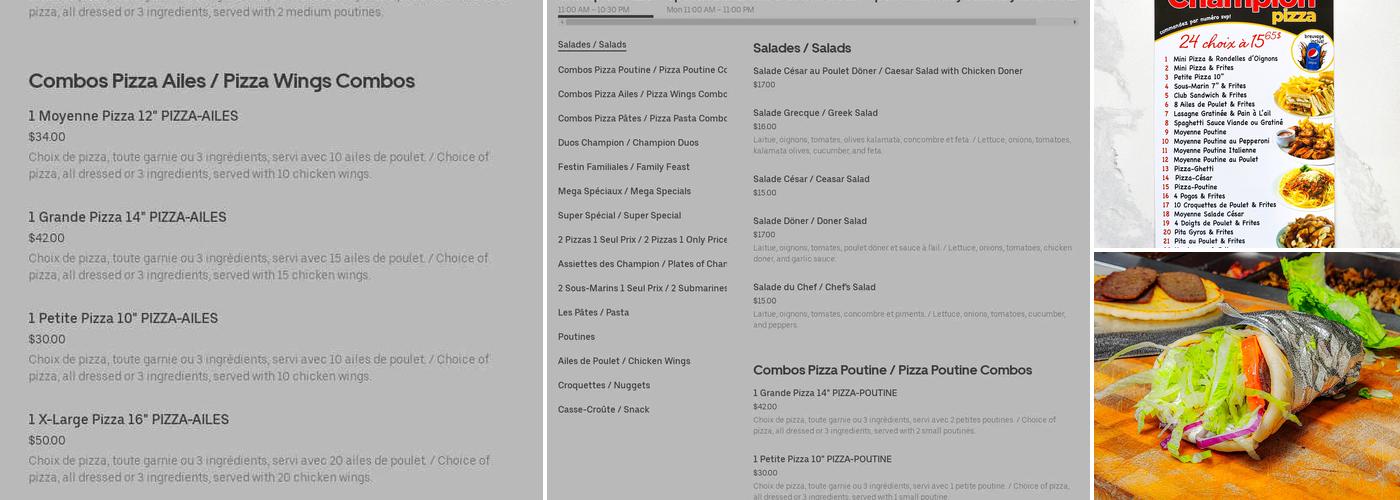Viewport: 1400px width, 500px height.
Task: Click the pita wrap food photo
Action: tap(1246, 376)
